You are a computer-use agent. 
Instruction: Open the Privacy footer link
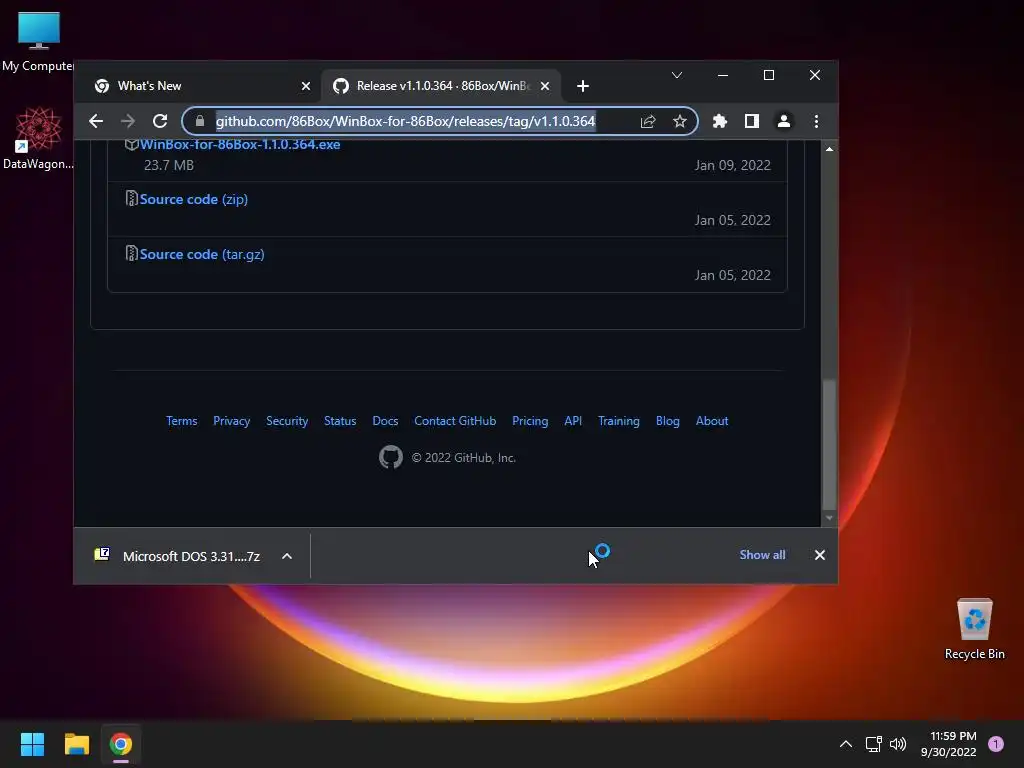231,421
